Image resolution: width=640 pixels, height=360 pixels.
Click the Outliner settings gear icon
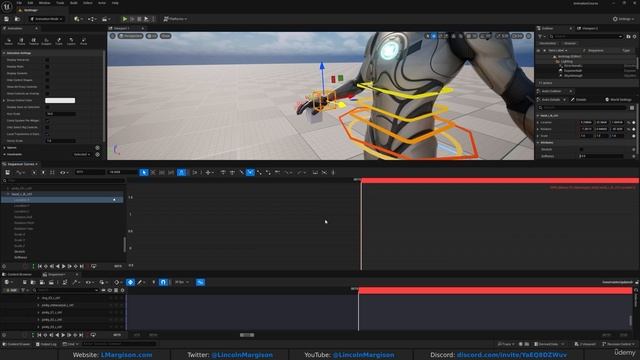634,36
